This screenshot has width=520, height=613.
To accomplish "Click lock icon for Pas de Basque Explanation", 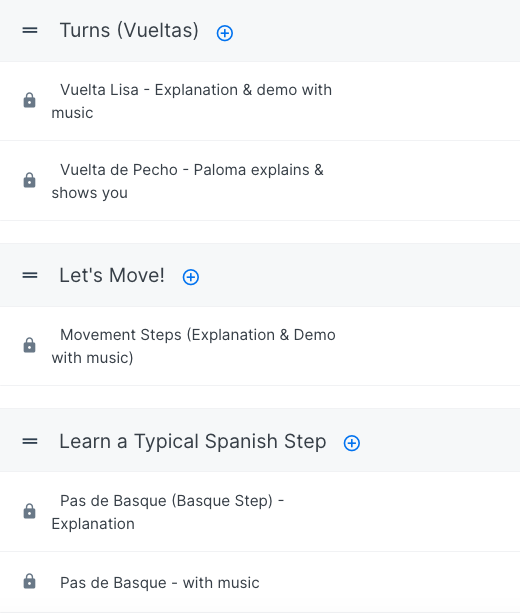I will (x=29, y=511).
